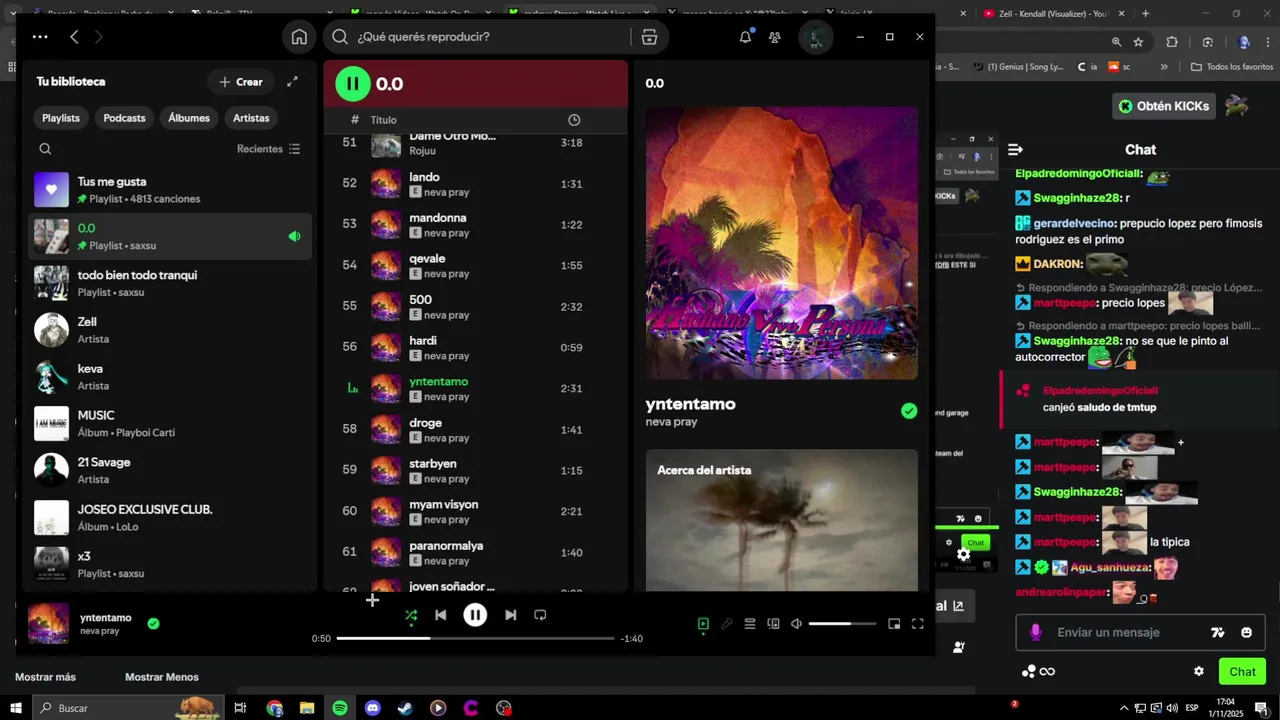Screen dimensions: 1280x720
Task: Click the yntentamo album artwork
Action: click(x=781, y=243)
